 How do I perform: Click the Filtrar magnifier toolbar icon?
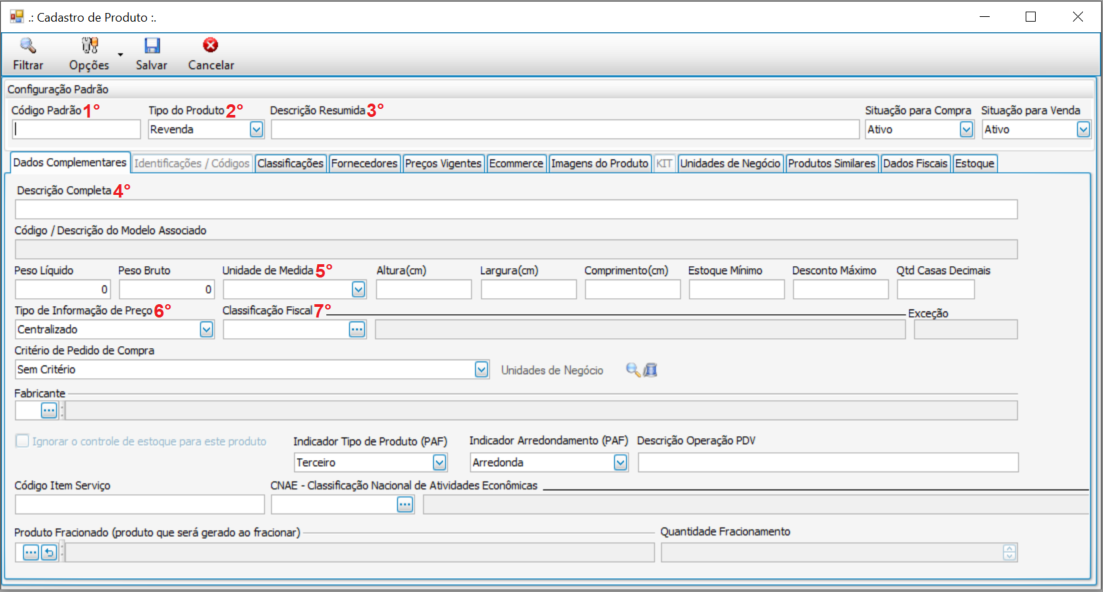click(28, 46)
